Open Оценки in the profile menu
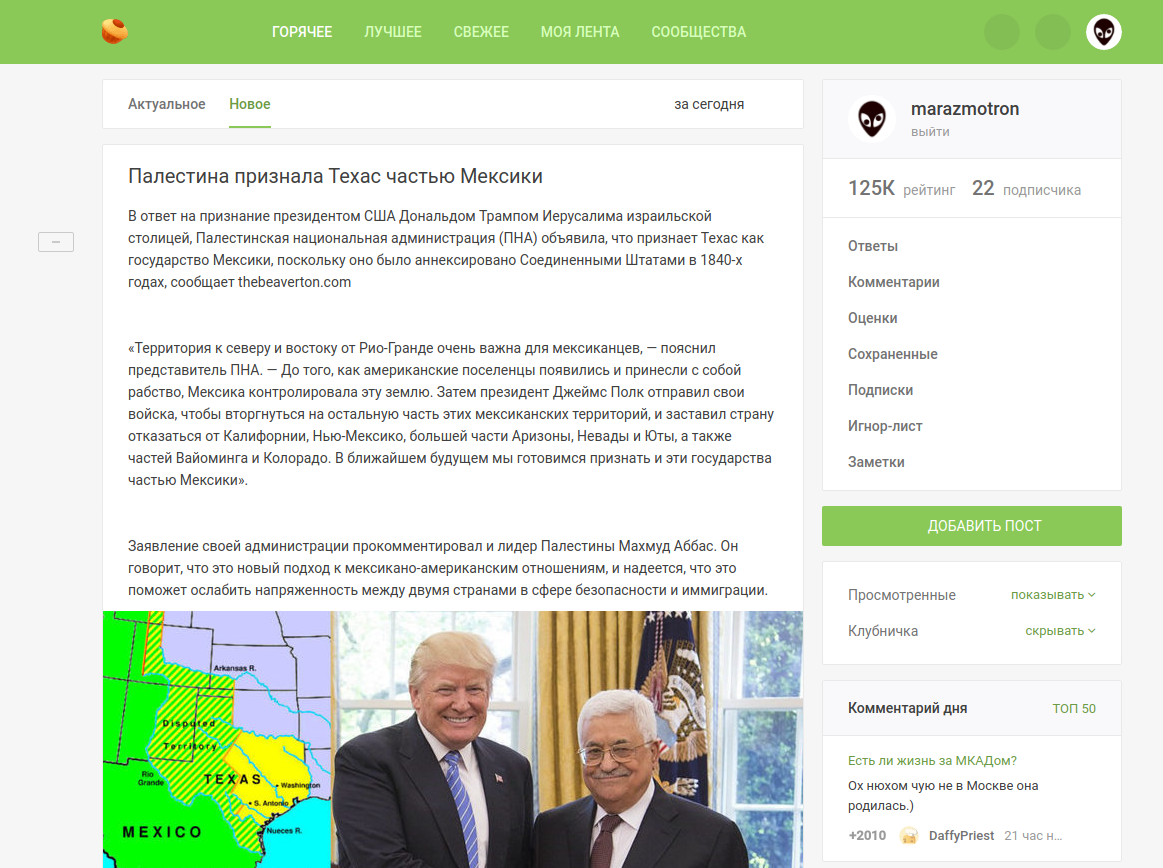1163x868 pixels. coord(873,318)
